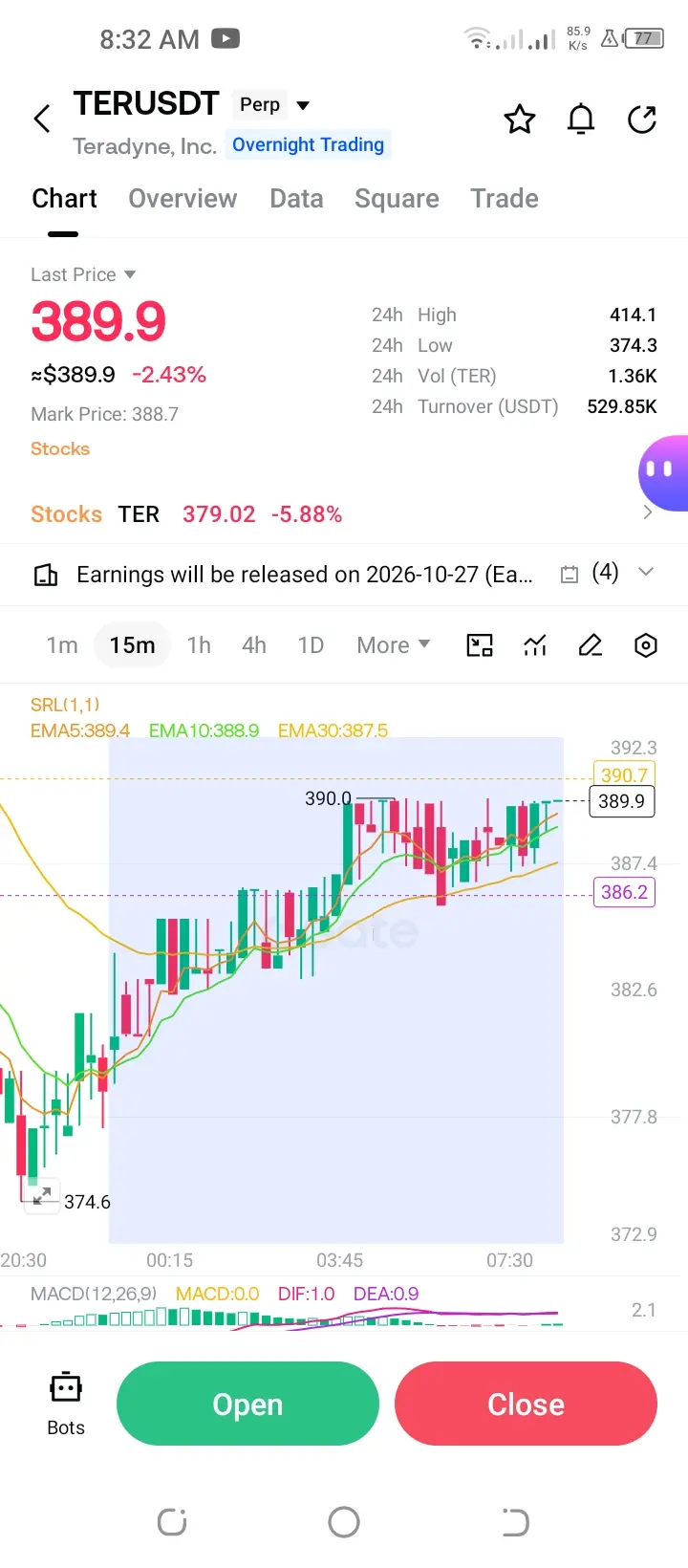Viewport: 688px width, 1568px height.
Task: Tap the 389.9 current price tag on chart
Action: pyautogui.click(x=621, y=801)
